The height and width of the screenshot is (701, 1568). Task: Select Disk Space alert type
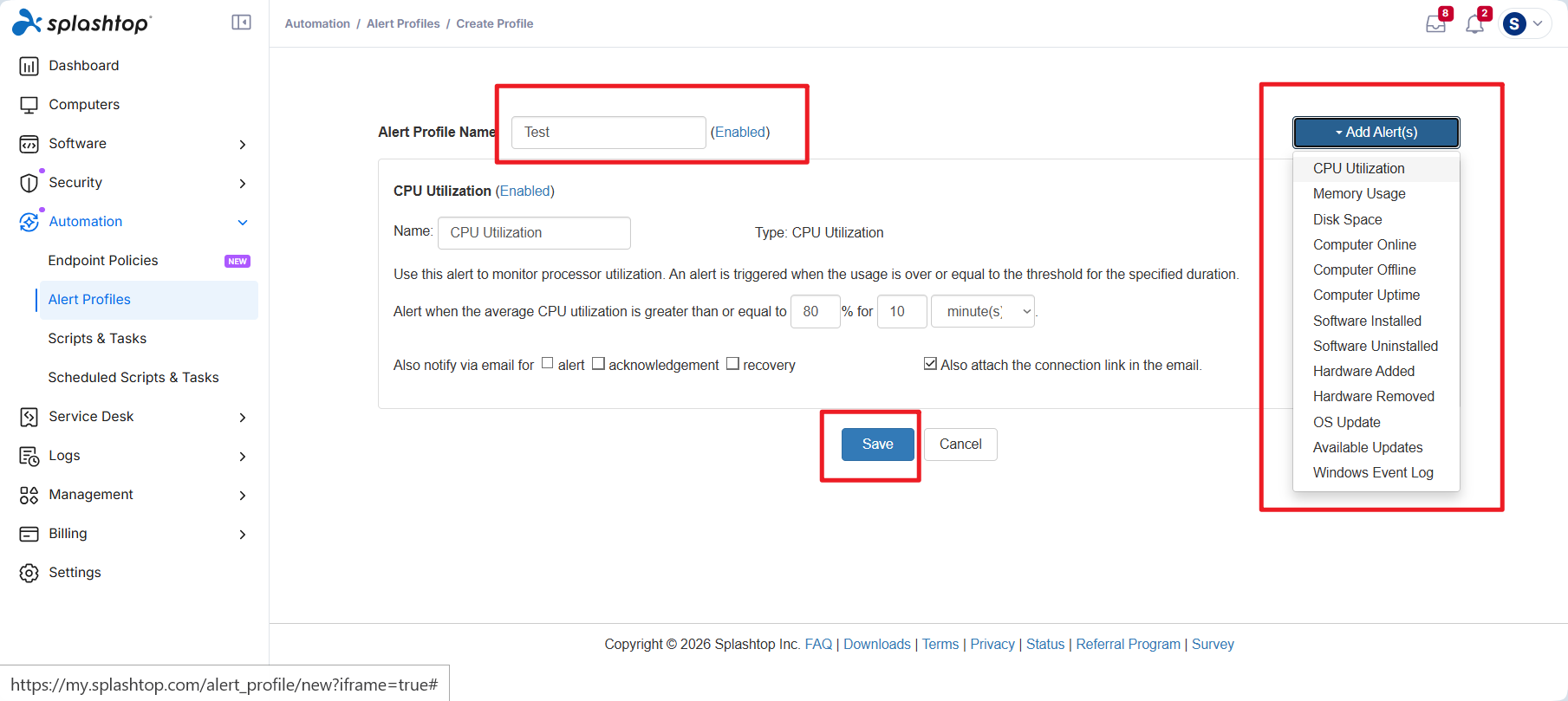click(1376, 219)
